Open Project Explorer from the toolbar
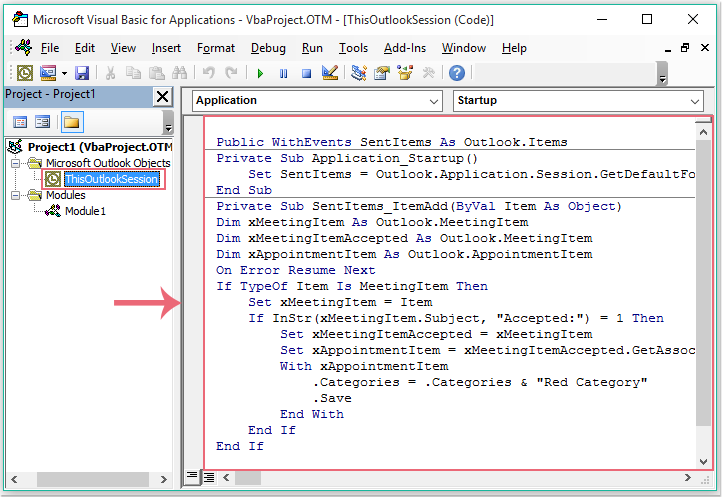 point(359,73)
